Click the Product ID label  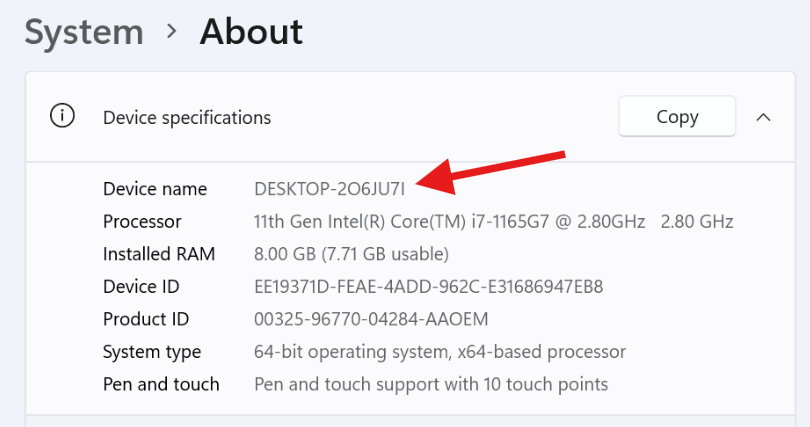click(x=146, y=319)
